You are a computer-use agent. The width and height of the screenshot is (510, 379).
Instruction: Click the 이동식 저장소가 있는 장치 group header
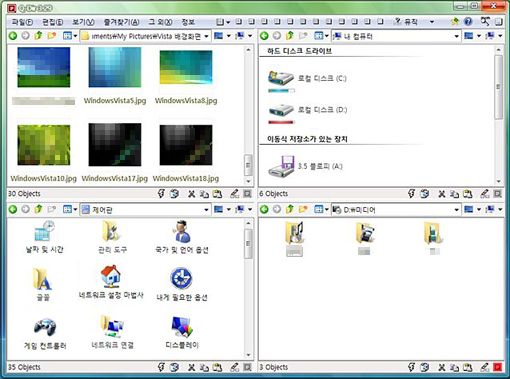pos(307,139)
